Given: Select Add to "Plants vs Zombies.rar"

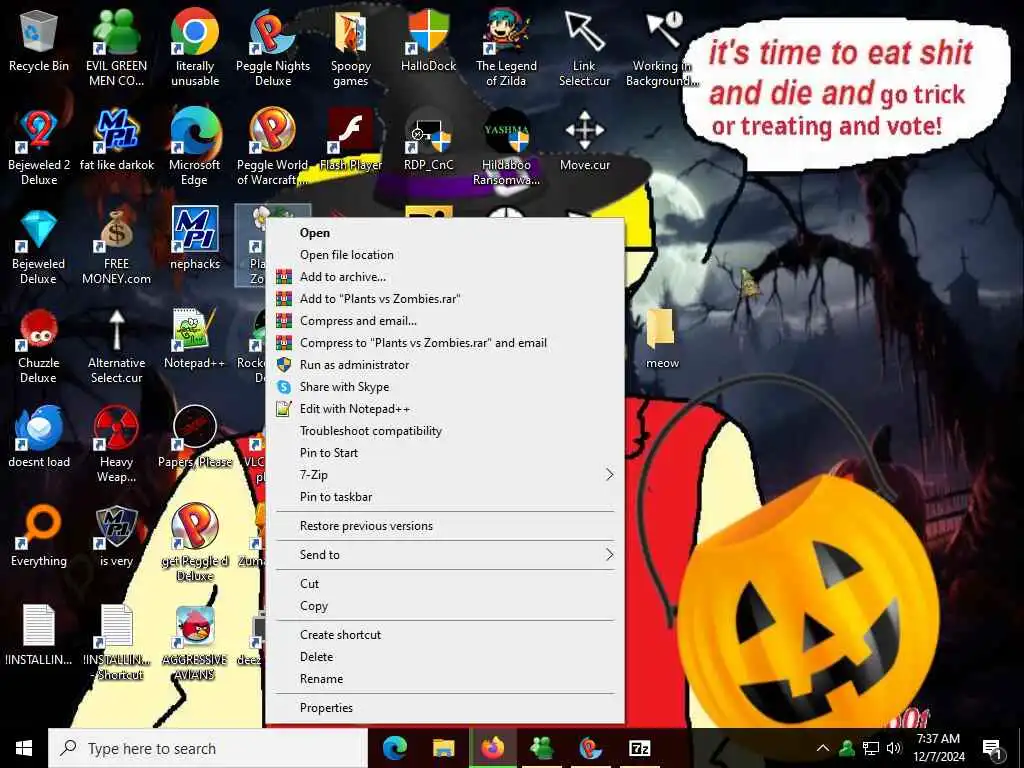Looking at the screenshot, I should point(445,298).
